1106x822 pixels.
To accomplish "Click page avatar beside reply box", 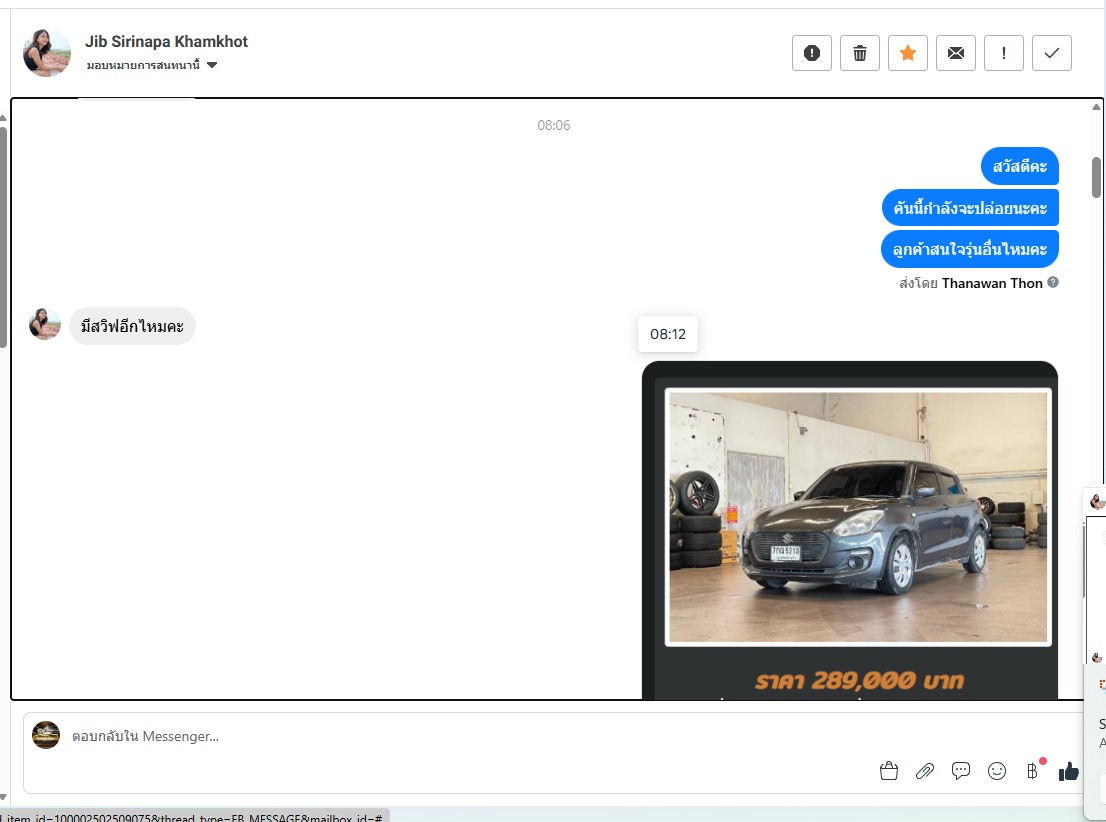I will [x=46, y=735].
